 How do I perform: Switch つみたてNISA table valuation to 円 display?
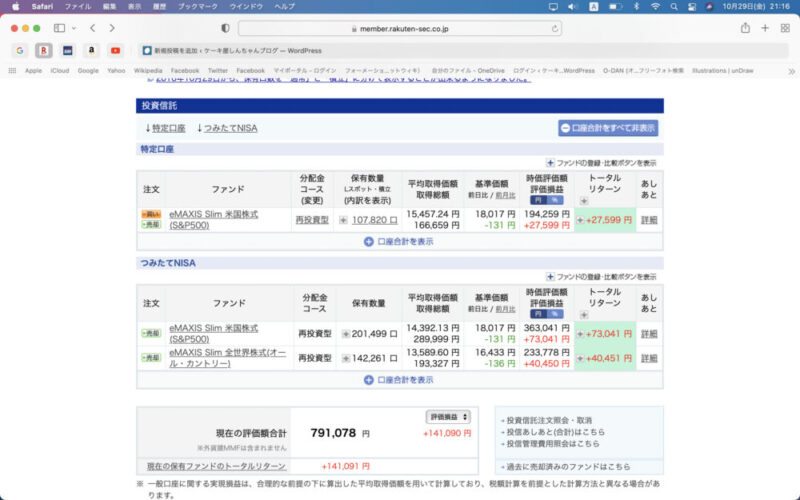pyautogui.click(x=538, y=314)
